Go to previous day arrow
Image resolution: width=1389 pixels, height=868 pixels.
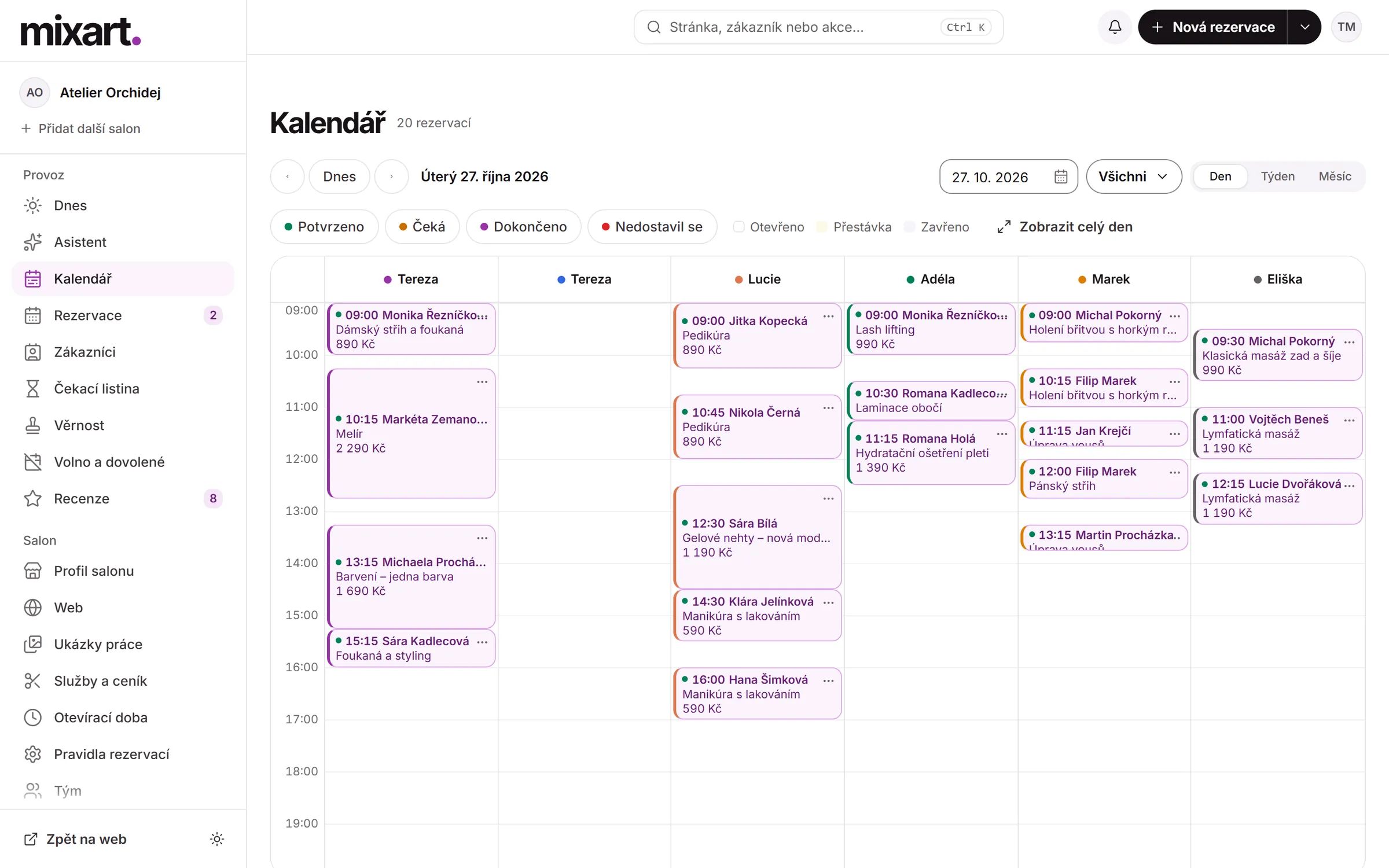click(x=288, y=176)
